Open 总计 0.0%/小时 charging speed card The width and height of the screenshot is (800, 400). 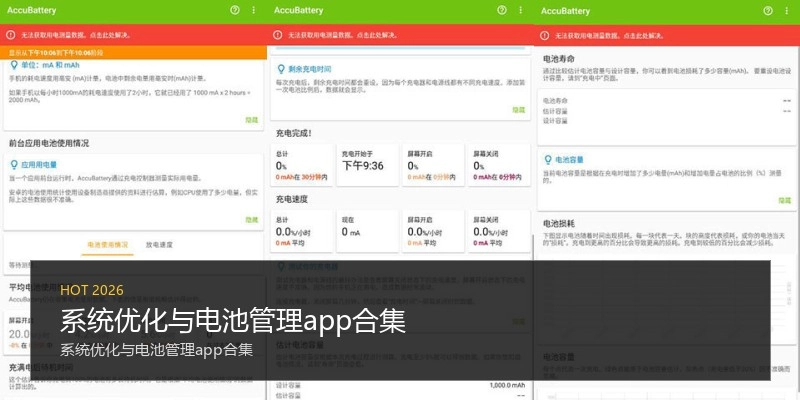302,231
